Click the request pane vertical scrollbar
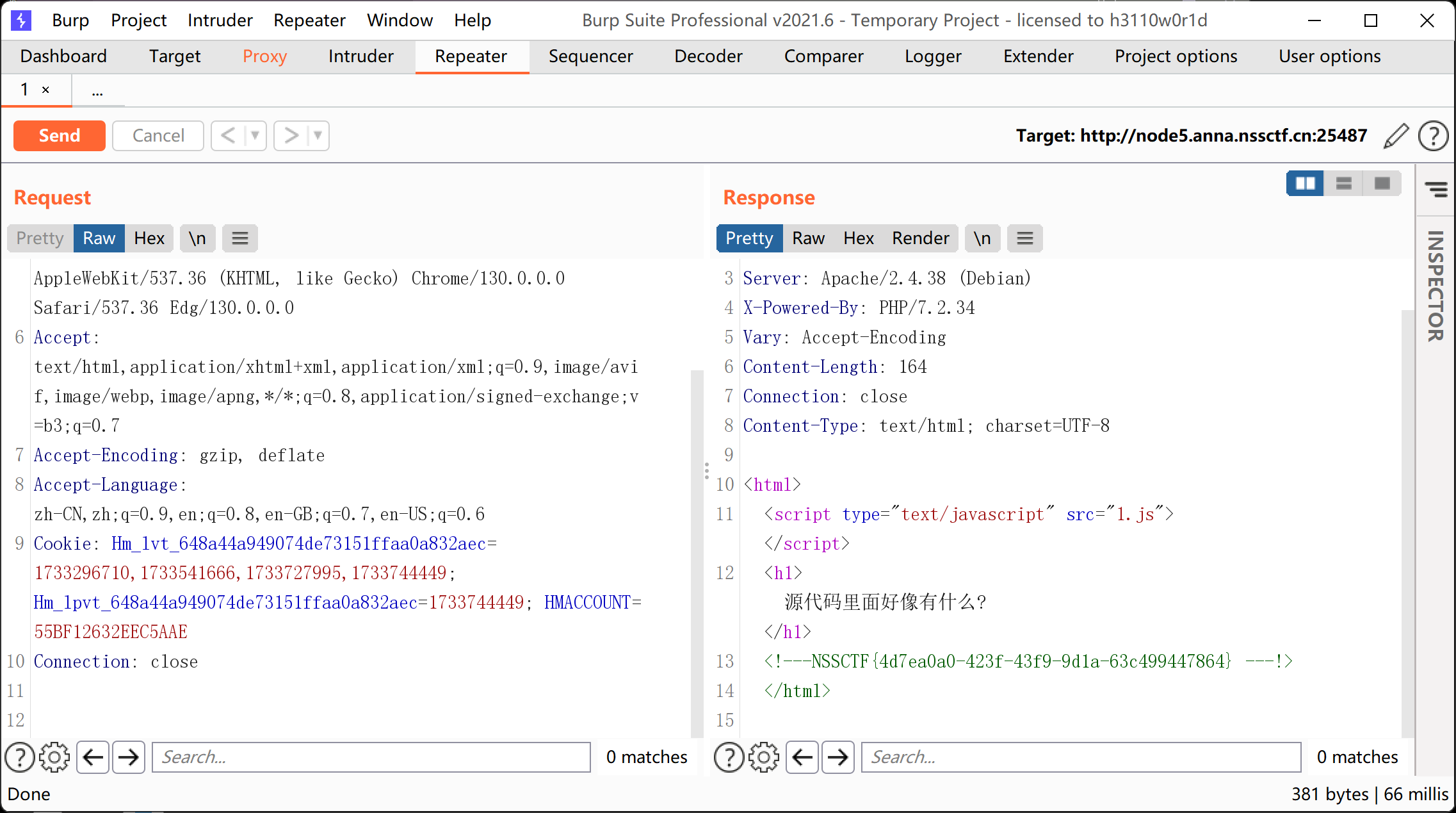 point(697,554)
